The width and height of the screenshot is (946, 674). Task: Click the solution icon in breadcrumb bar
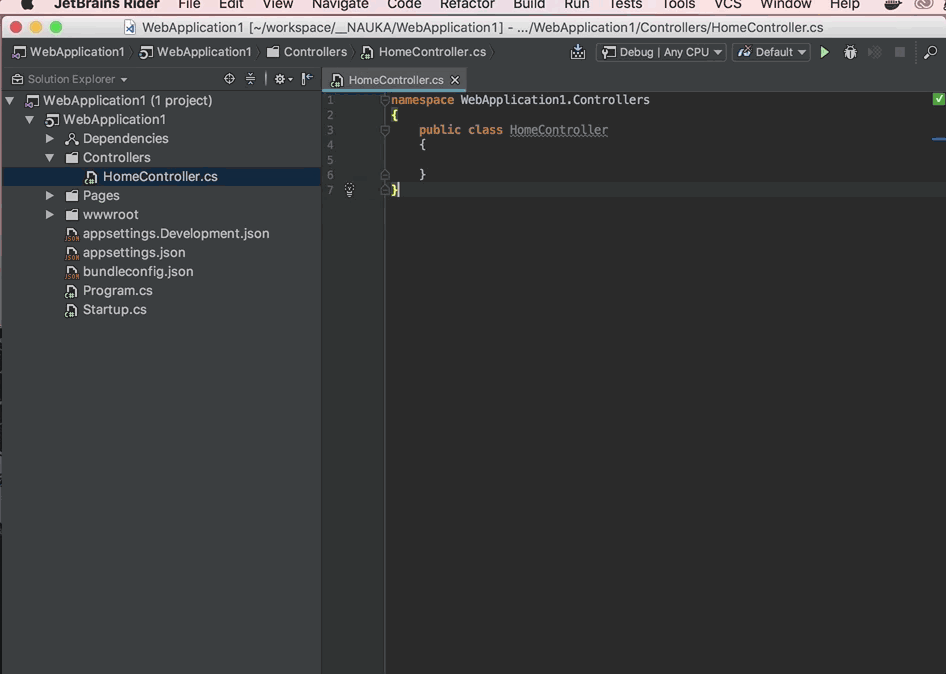click(19, 52)
